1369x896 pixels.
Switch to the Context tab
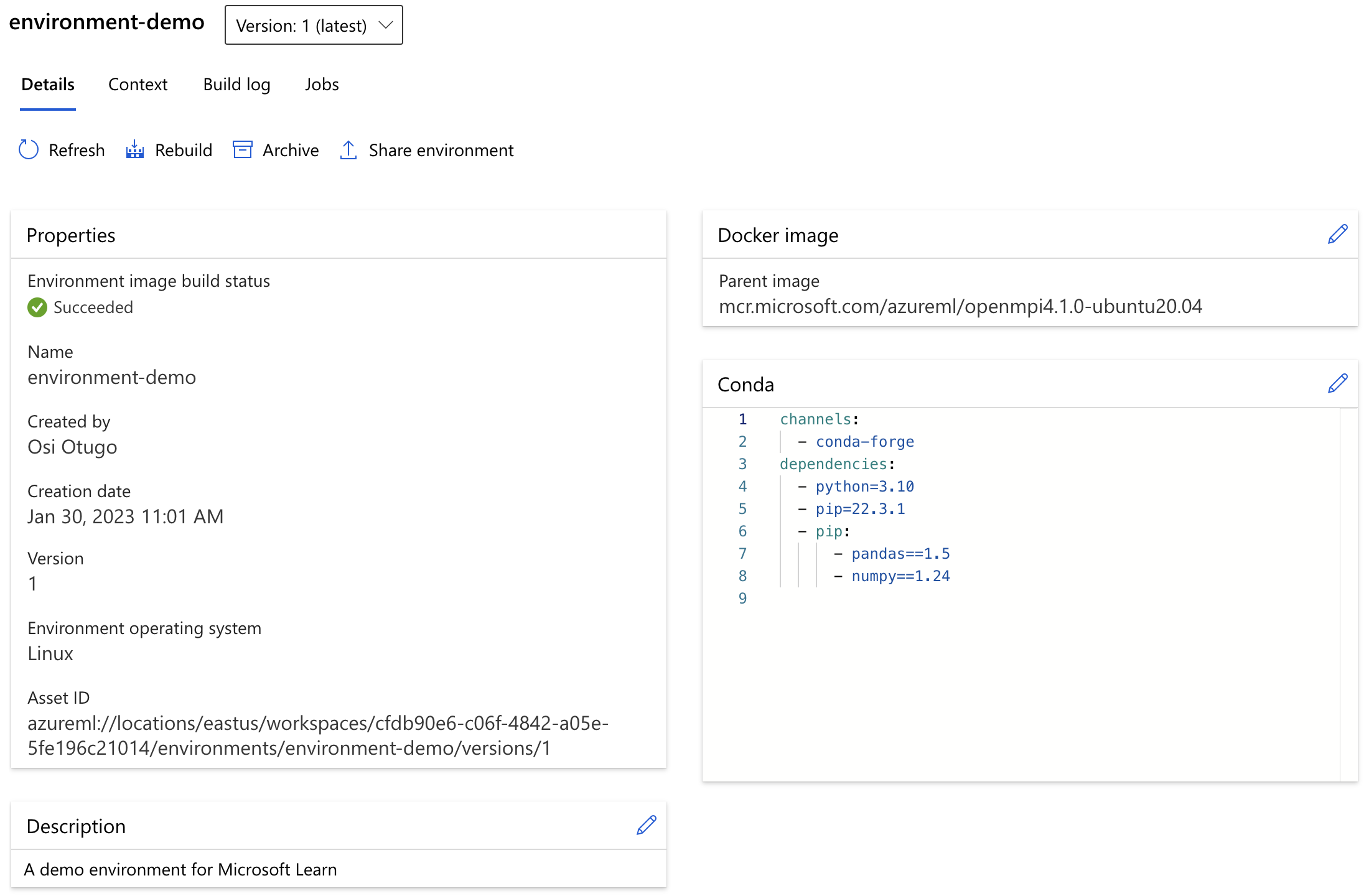(x=137, y=84)
